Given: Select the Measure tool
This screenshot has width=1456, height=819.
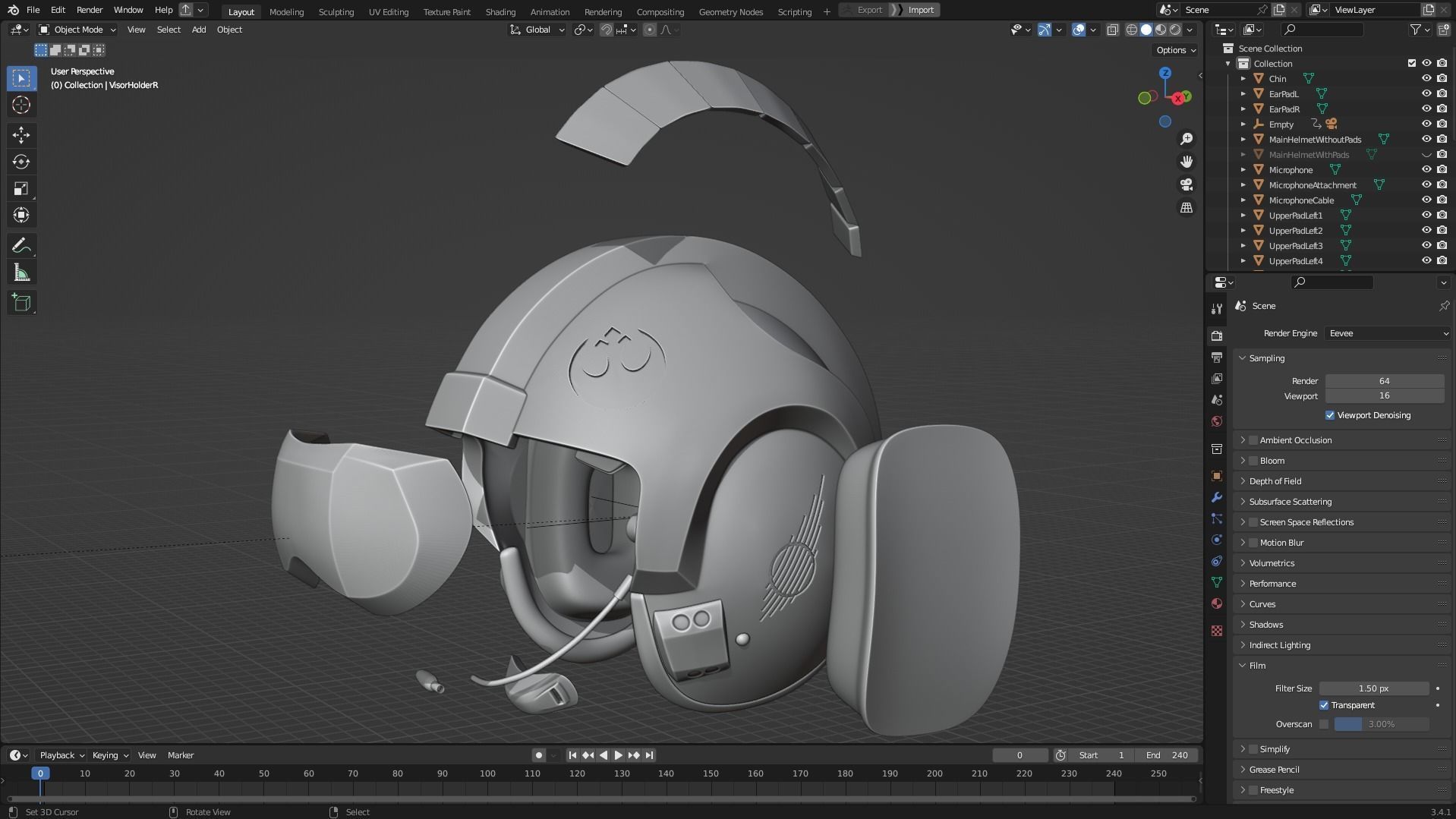Looking at the screenshot, I should [21, 272].
